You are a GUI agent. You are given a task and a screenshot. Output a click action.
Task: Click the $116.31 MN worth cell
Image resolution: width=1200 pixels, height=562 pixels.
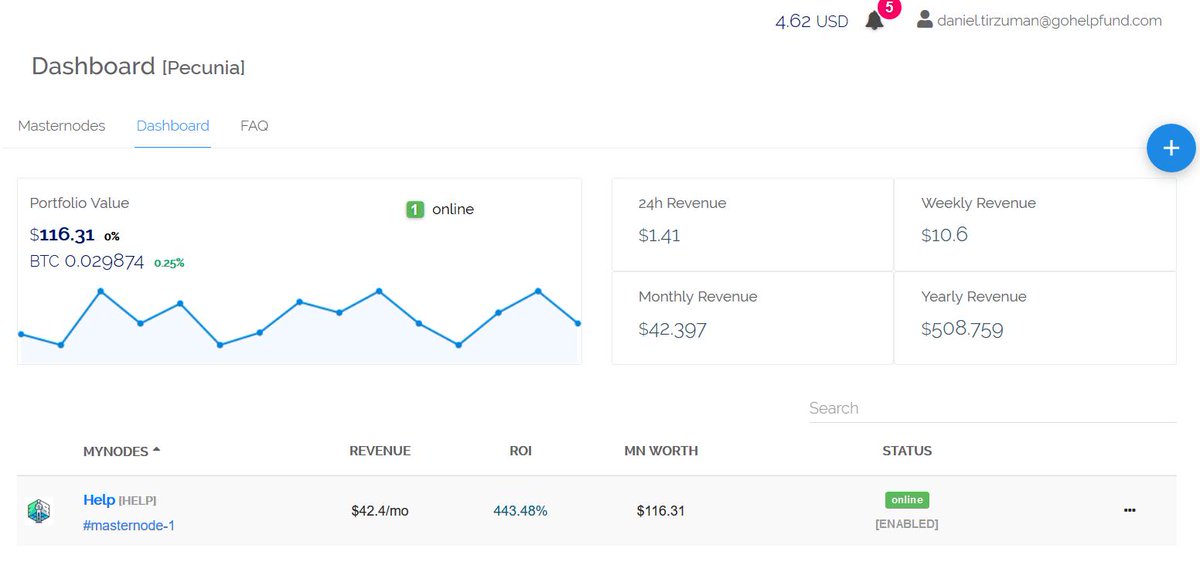pyautogui.click(x=661, y=511)
